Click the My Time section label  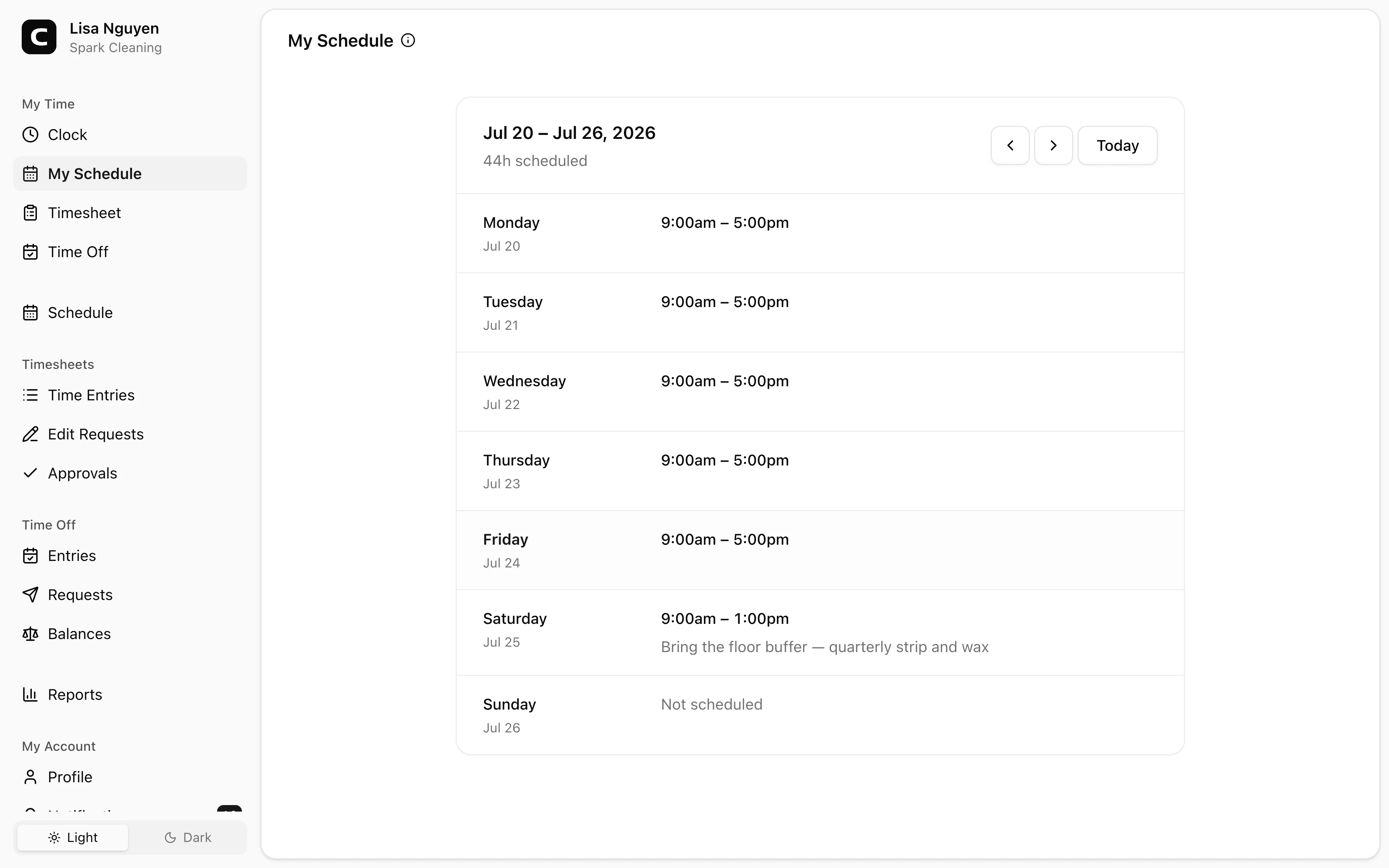pyautogui.click(x=48, y=104)
